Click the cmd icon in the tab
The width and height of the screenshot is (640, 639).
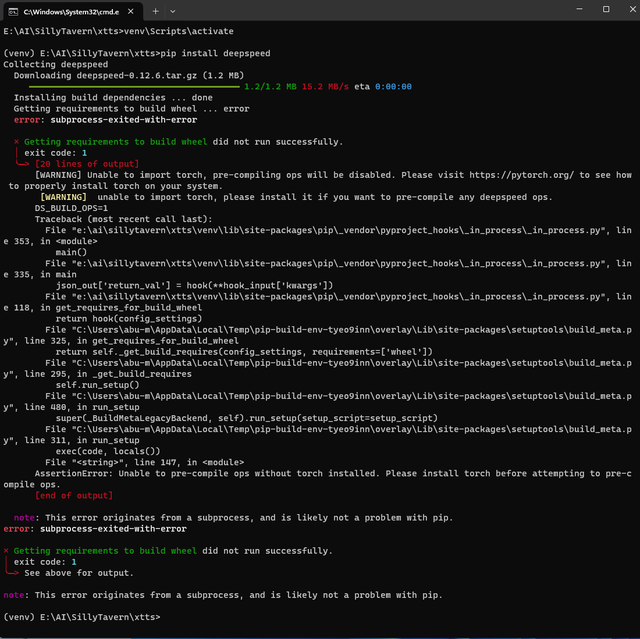tap(13, 12)
